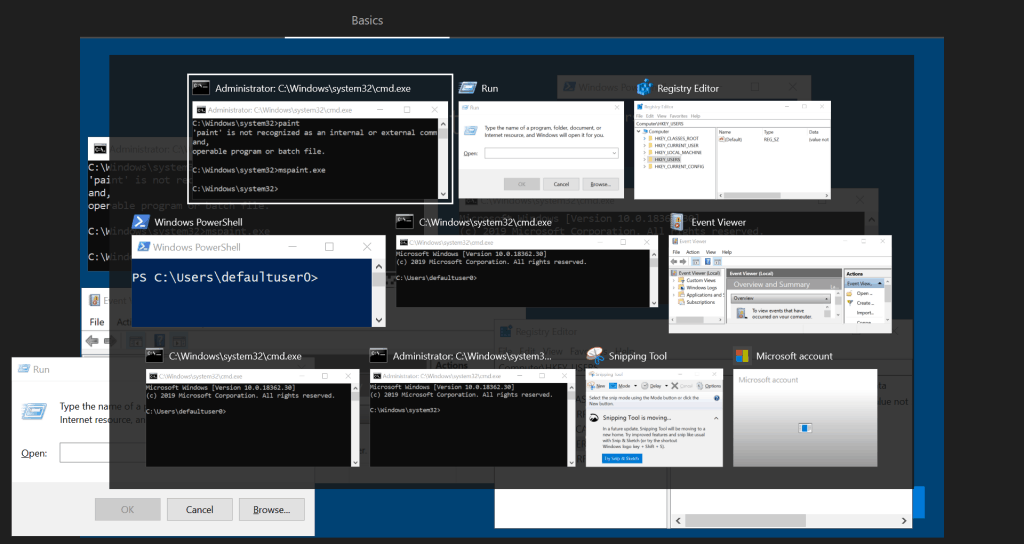This screenshot has width=1024, height=544.
Task: Click the PowerShell prompt text PS C:\Users\defaultuser0>
Action: coord(225,278)
